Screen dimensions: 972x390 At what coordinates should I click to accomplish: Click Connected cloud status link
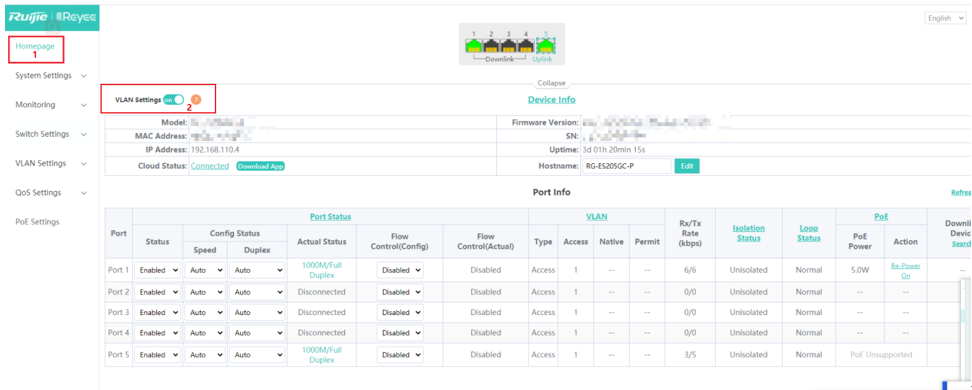point(210,166)
